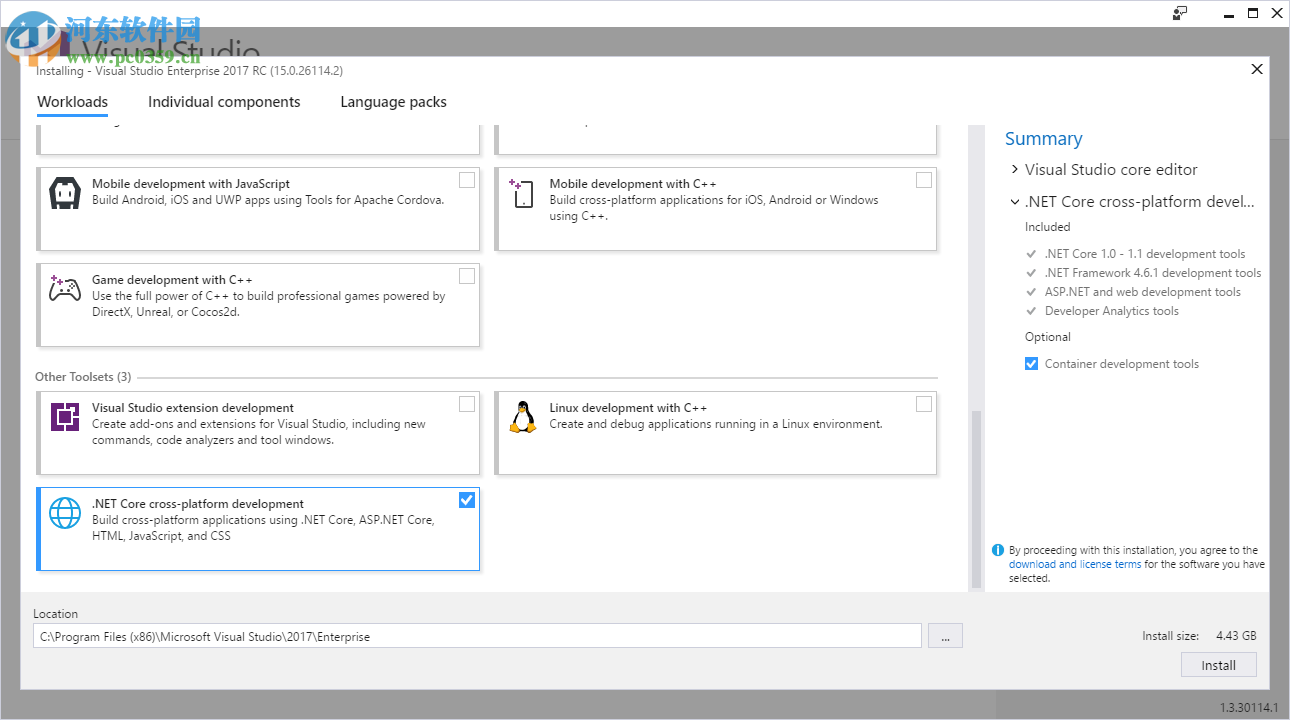Click 'ASP.NET and web development tools' item
The width and height of the screenshot is (1290, 720).
1142,292
